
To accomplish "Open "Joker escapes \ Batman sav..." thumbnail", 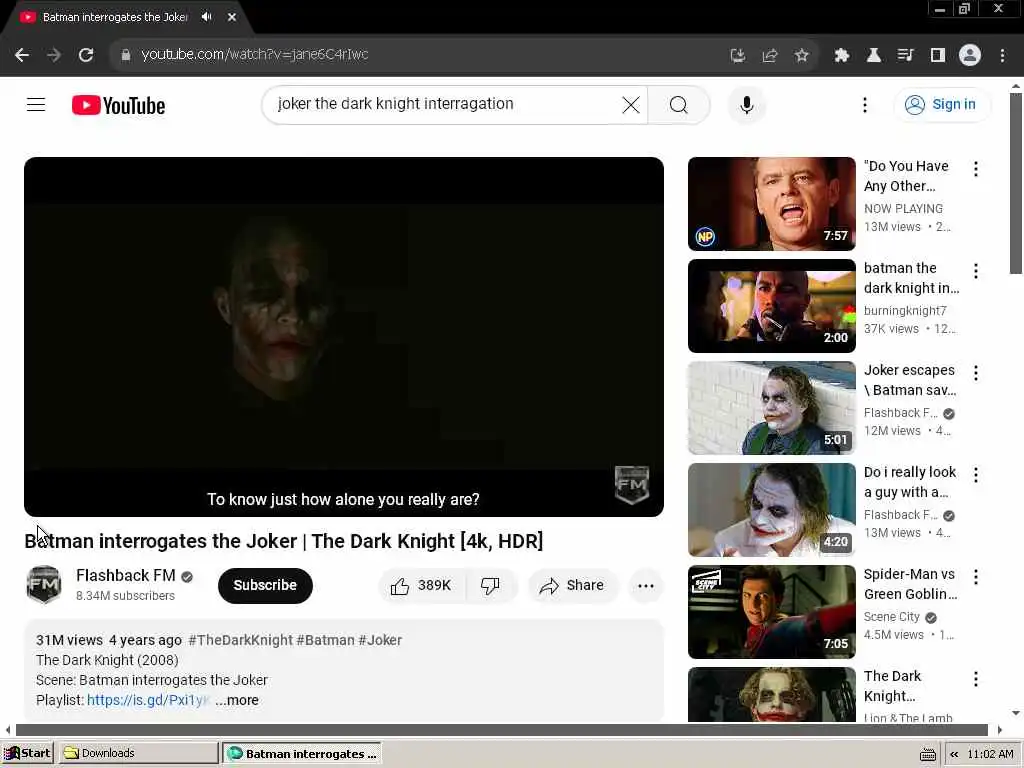I will tap(771, 408).
